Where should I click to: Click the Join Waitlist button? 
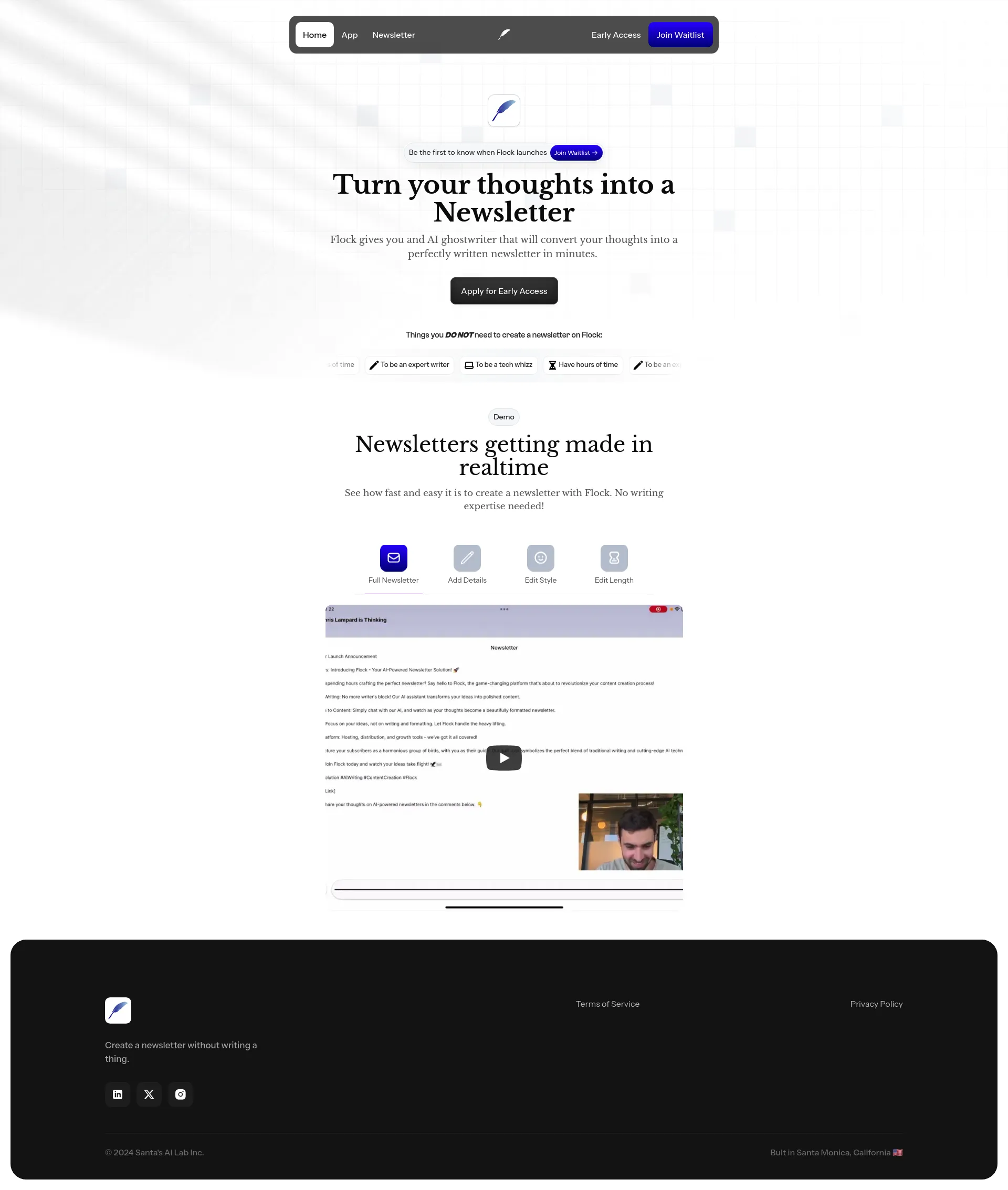[x=680, y=34]
